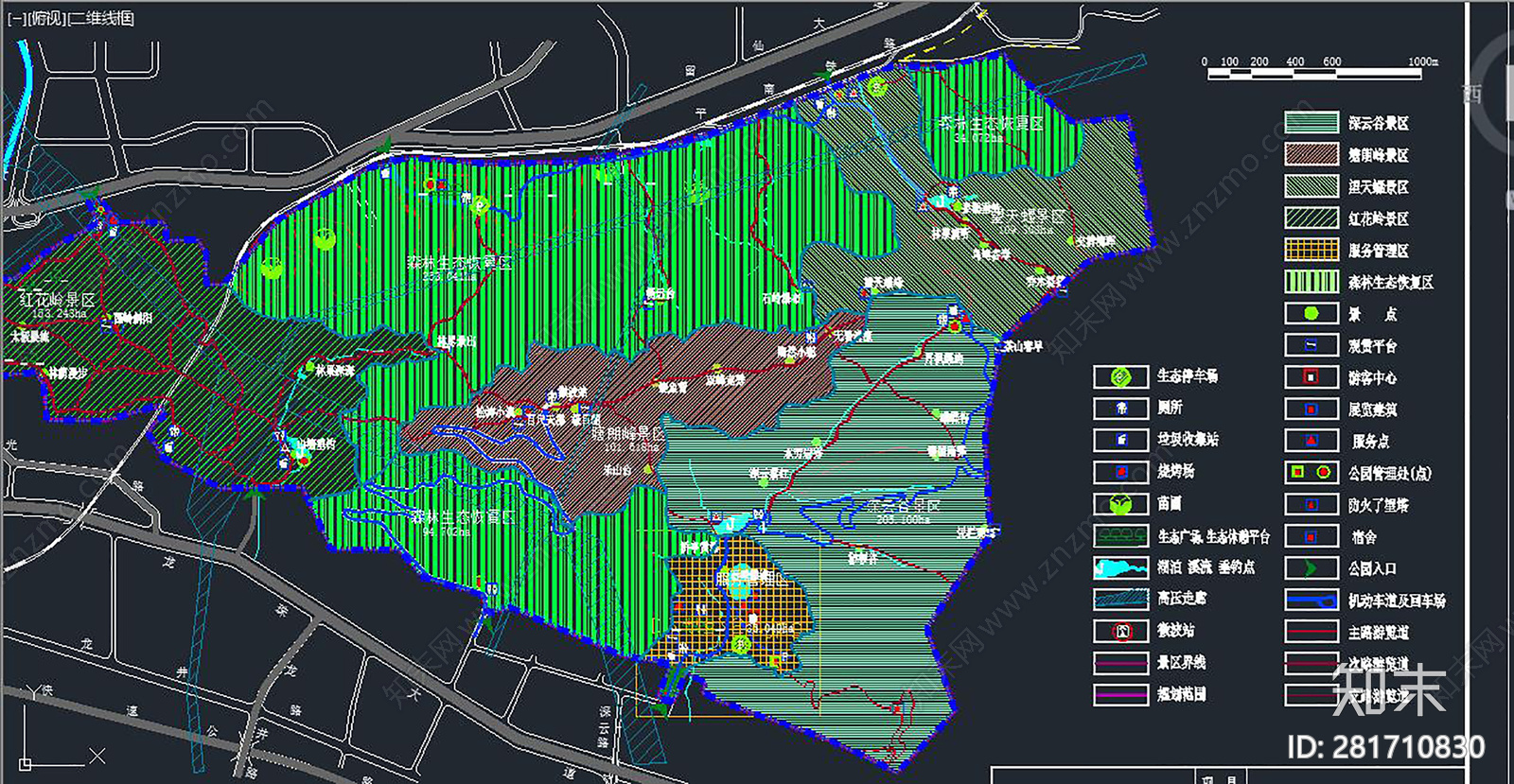Select the 景点 legend text
1514x784 pixels.
tap(1372, 313)
